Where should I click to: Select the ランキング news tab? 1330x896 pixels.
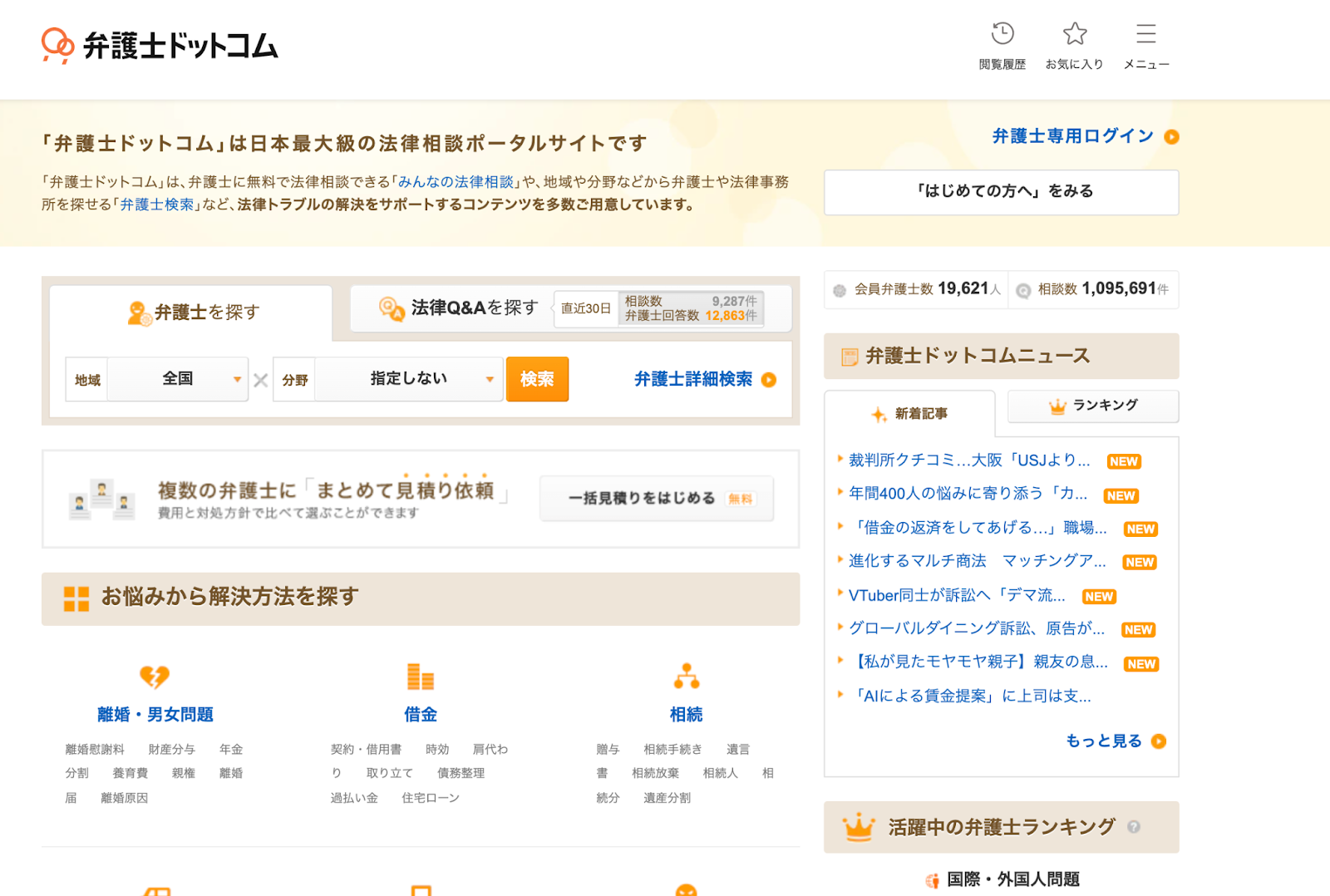[x=1093, y=406]
